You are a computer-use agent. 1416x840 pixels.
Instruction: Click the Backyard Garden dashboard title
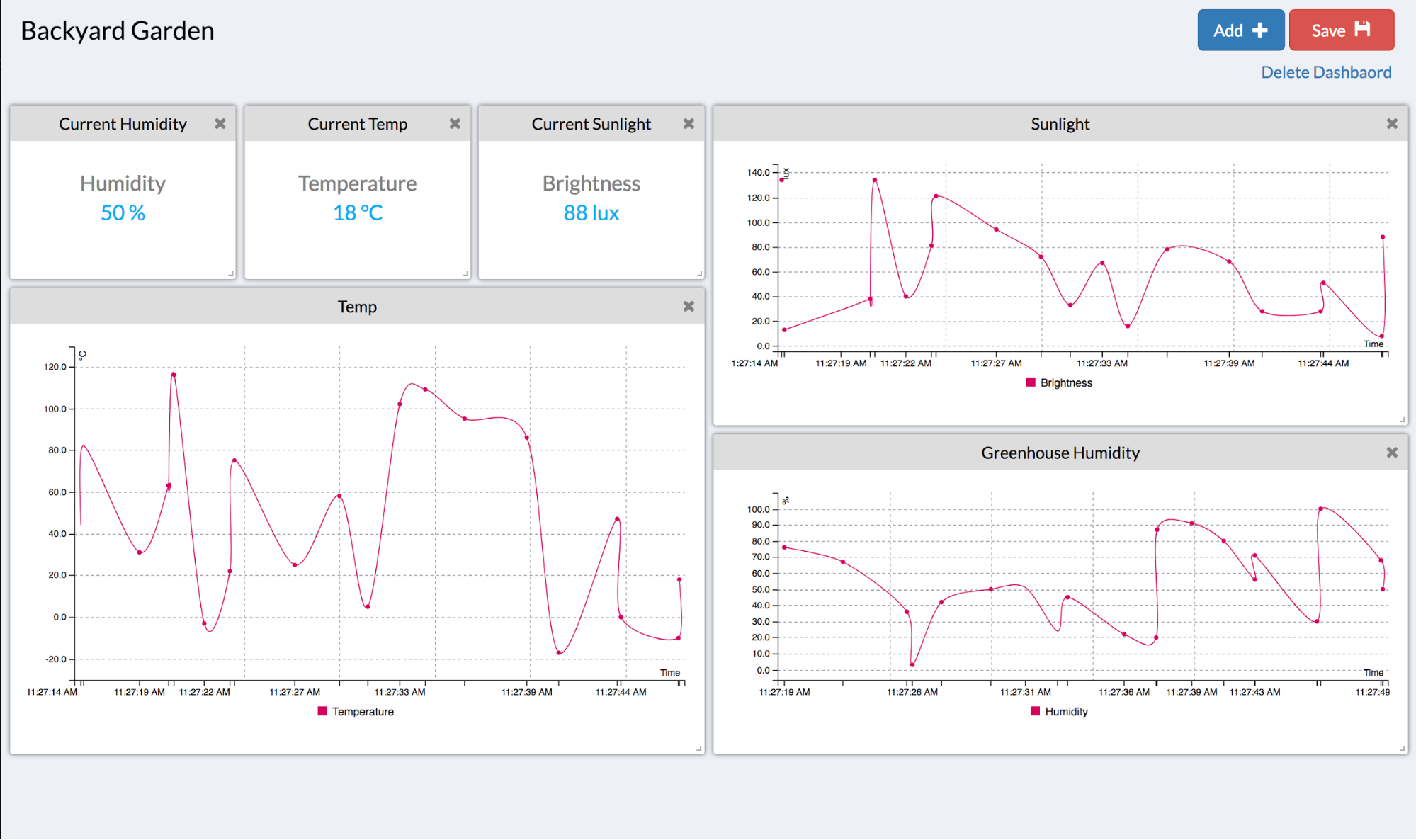click(x=118, y=31)
